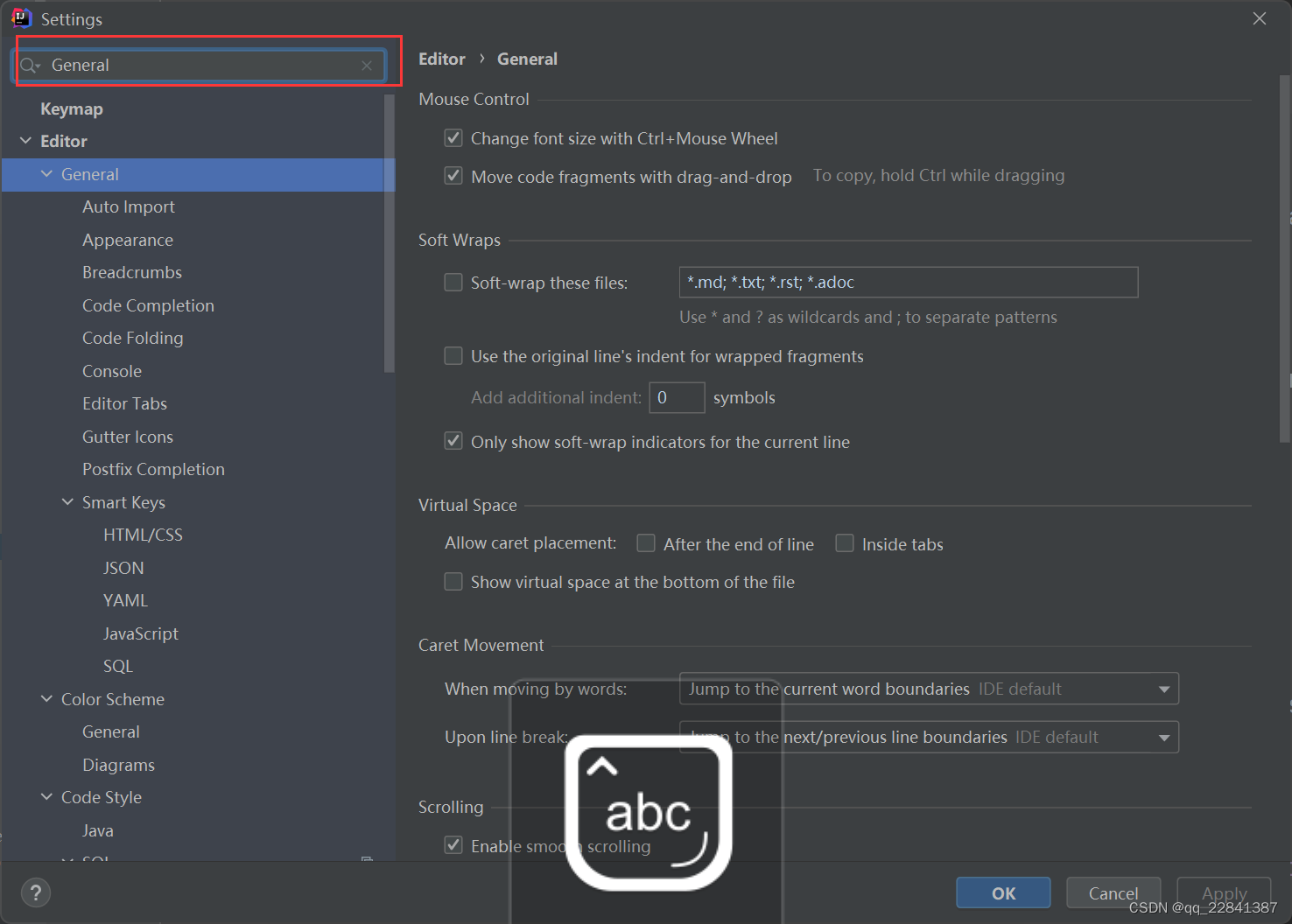Click the right panel vertical scrollbar
The image size is (1292, 924).
click(1285, 259)
